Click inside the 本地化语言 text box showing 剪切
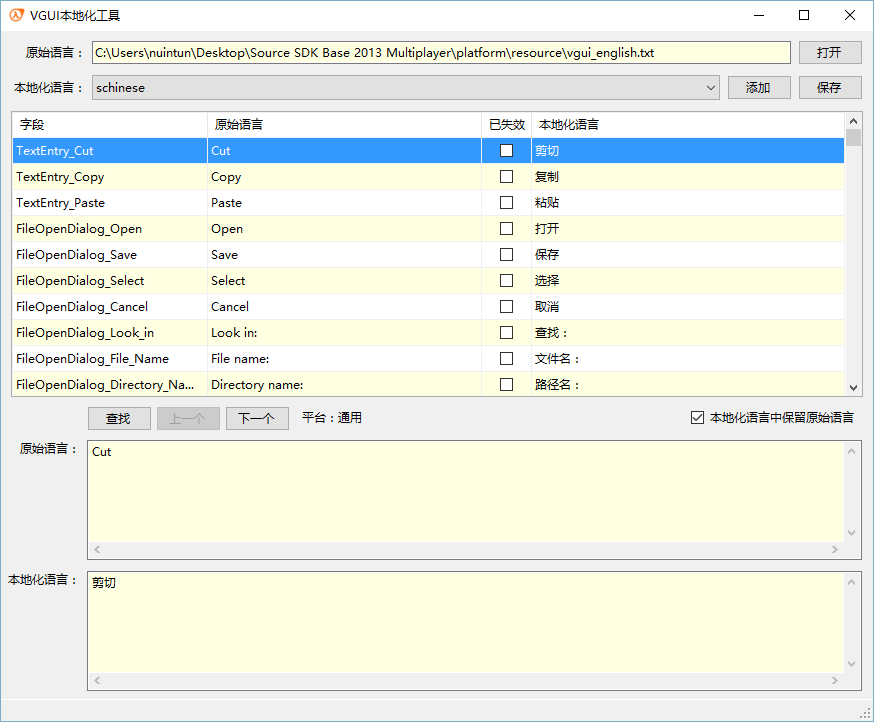The height and width of the screenshot is (722, 874). [x=466, y=622]
